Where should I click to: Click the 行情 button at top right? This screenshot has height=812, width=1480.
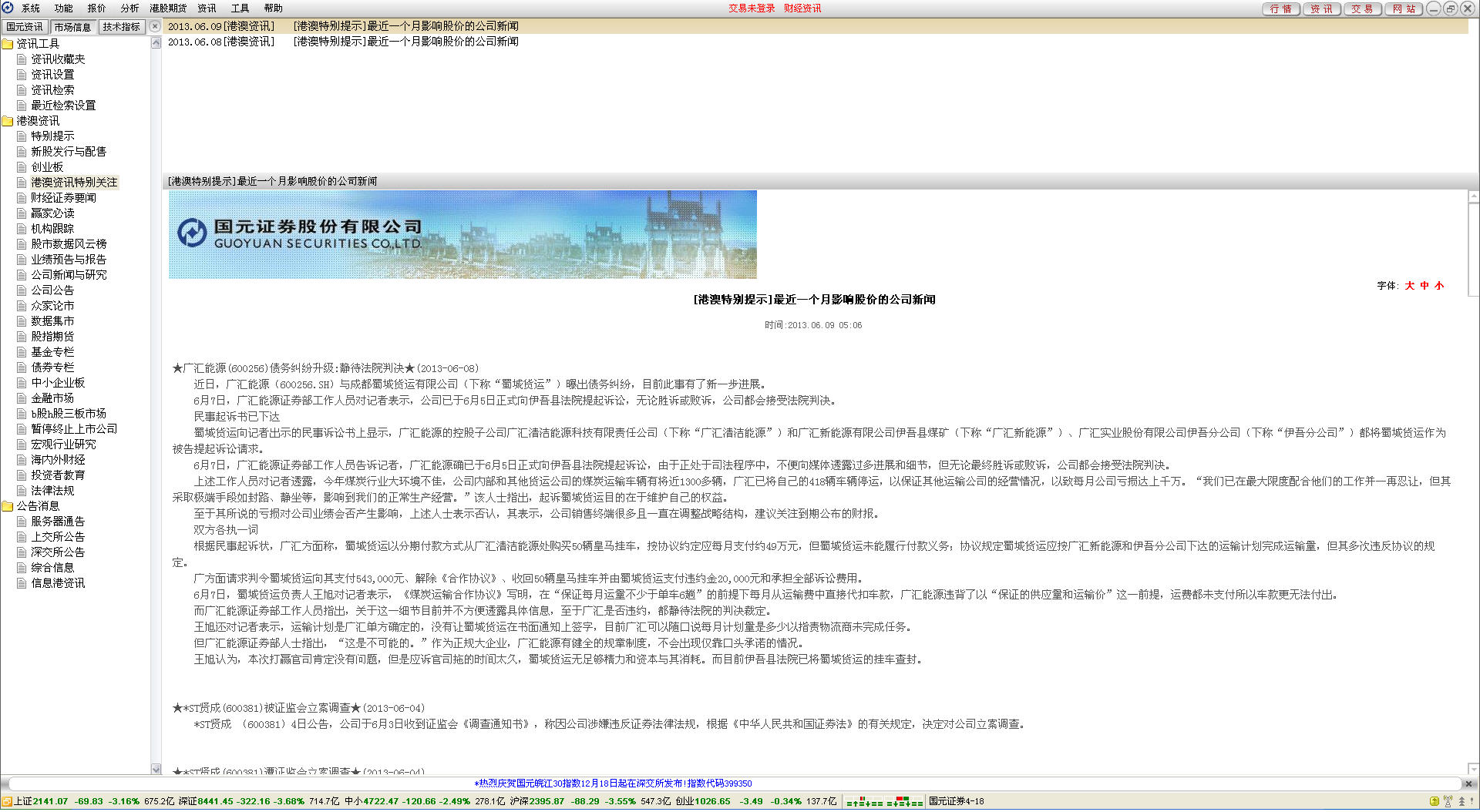tap(1280, 9)
